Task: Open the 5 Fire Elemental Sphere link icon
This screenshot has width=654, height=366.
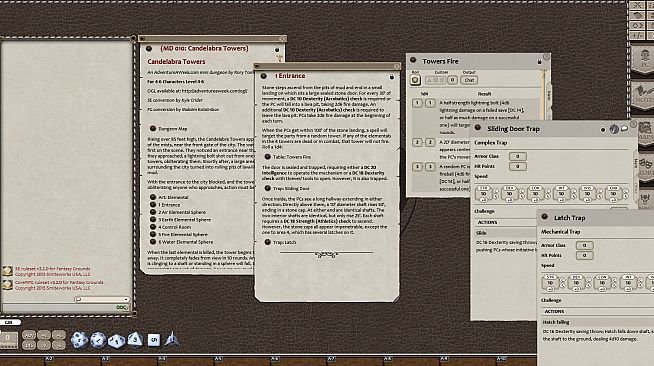Action: (153, 234)
